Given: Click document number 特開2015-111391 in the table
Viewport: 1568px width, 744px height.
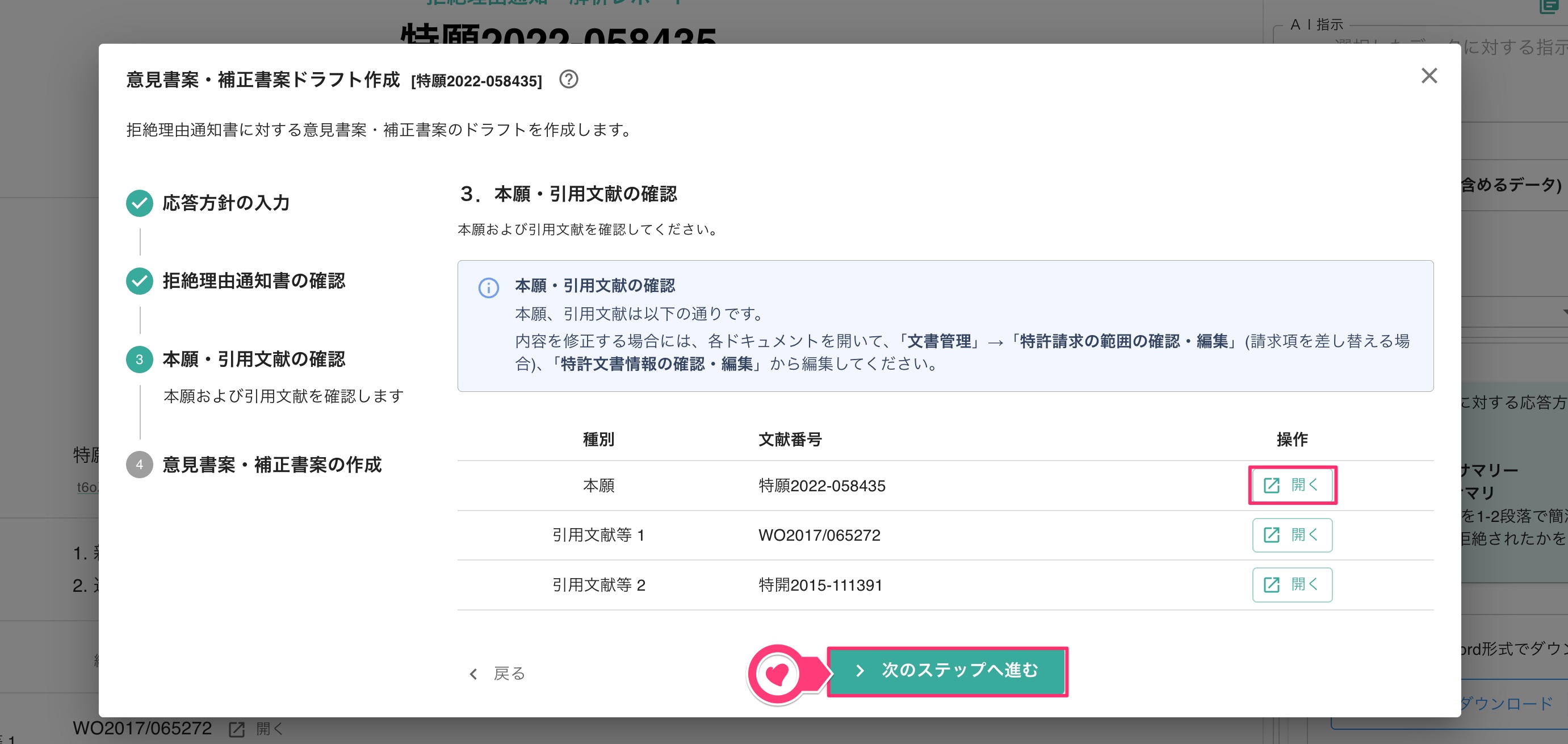Looking at the screenshot, I should [820, 585].
